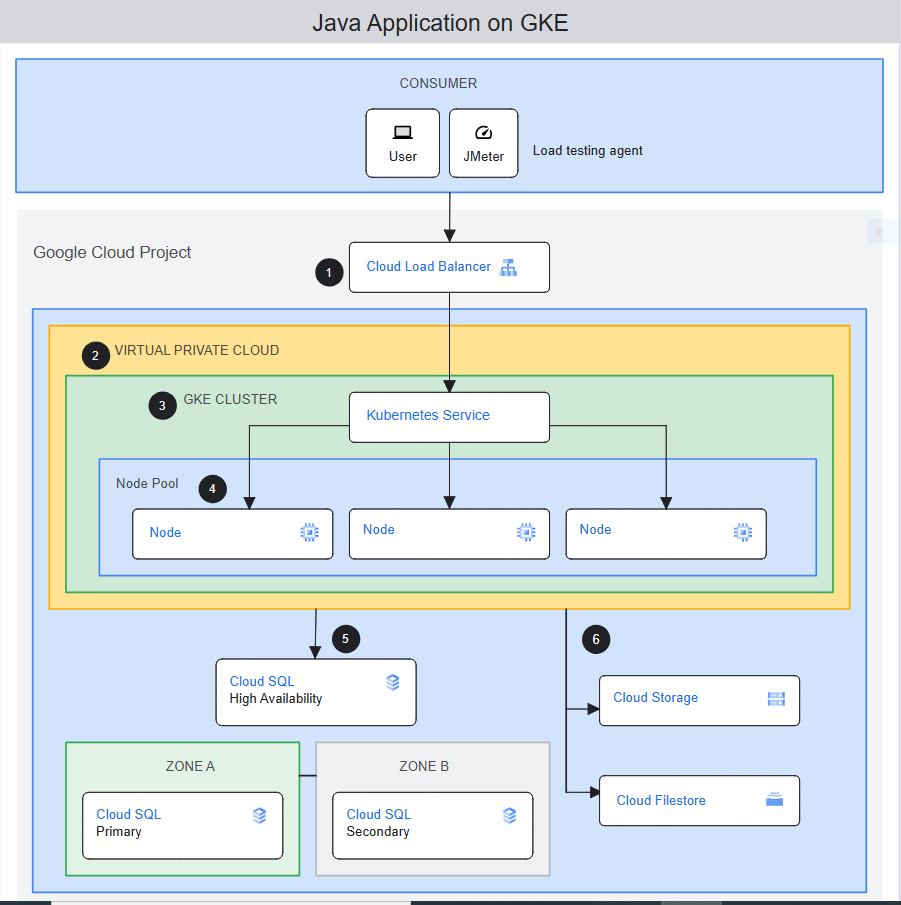Click the "Google Cloud Project" label
Image resolution: width=901 pixels, height=905 pixels.
112,252
